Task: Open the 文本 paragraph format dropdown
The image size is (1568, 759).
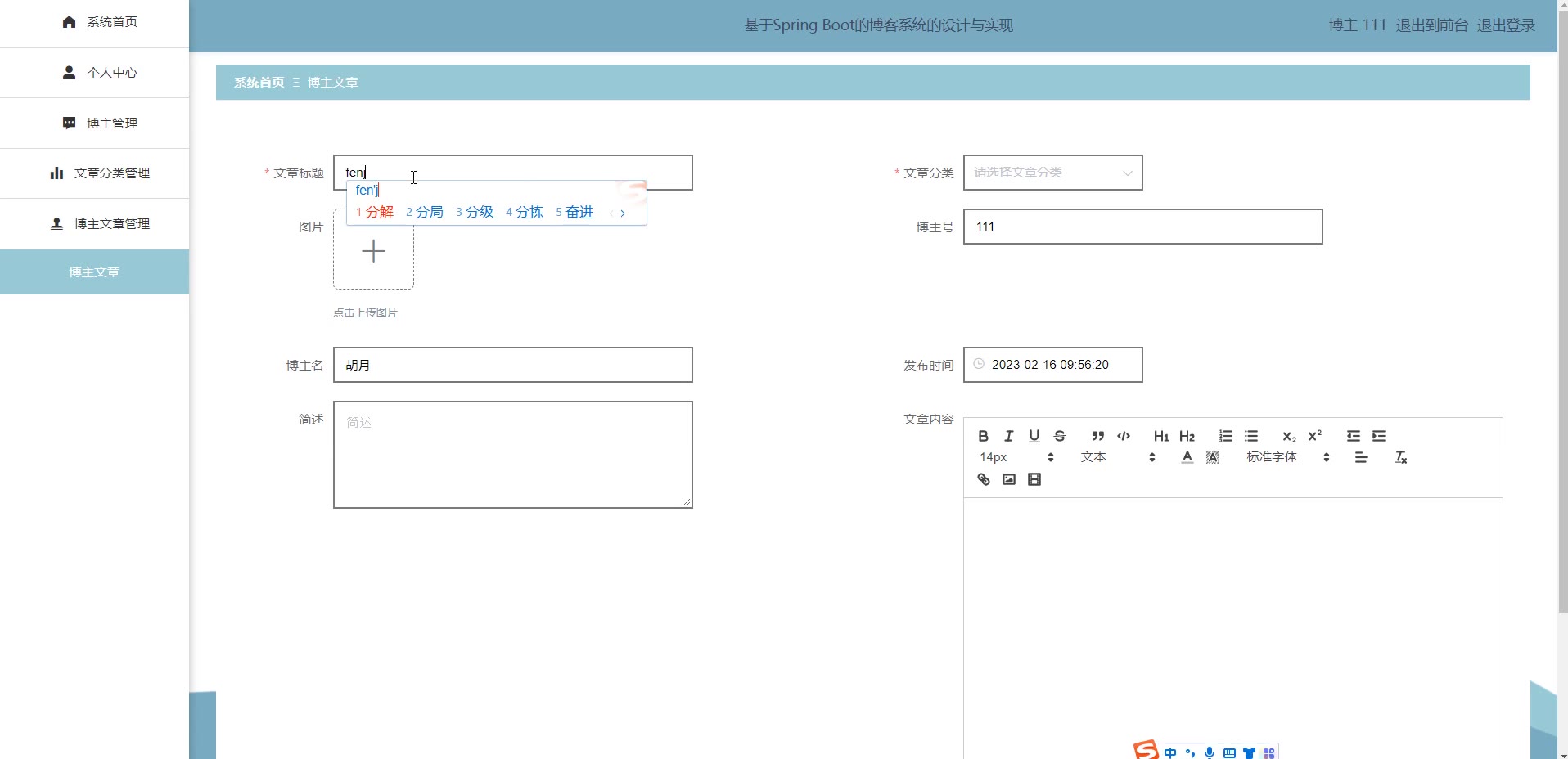Action: (x=1118, y=457)
